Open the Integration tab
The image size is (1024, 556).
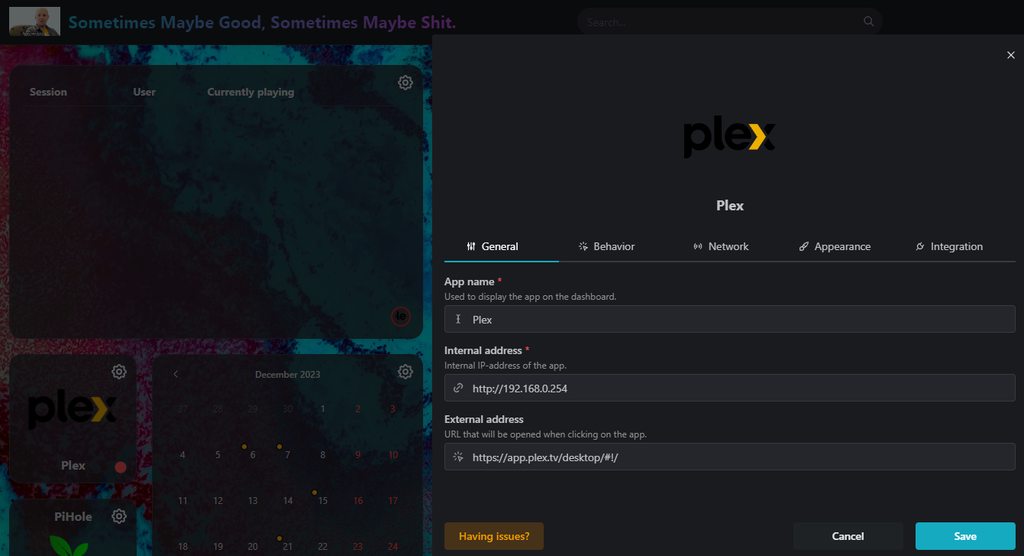948,246
